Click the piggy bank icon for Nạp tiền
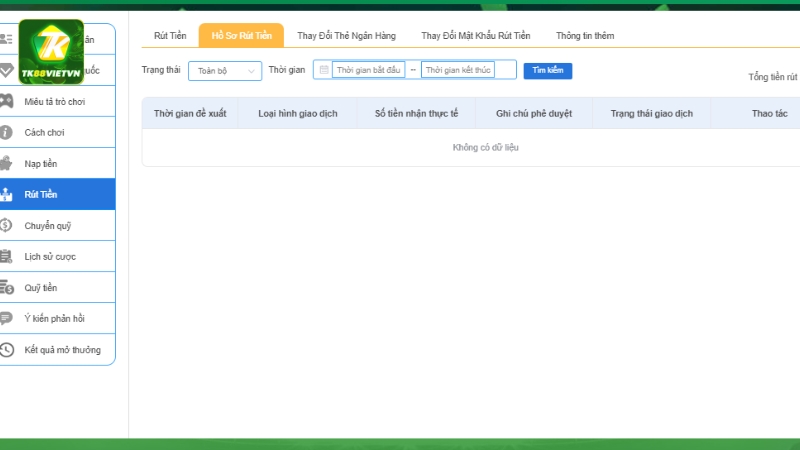The width and height of the screenshot is (800, 450). pyautogui.click(x=7, y=163)
